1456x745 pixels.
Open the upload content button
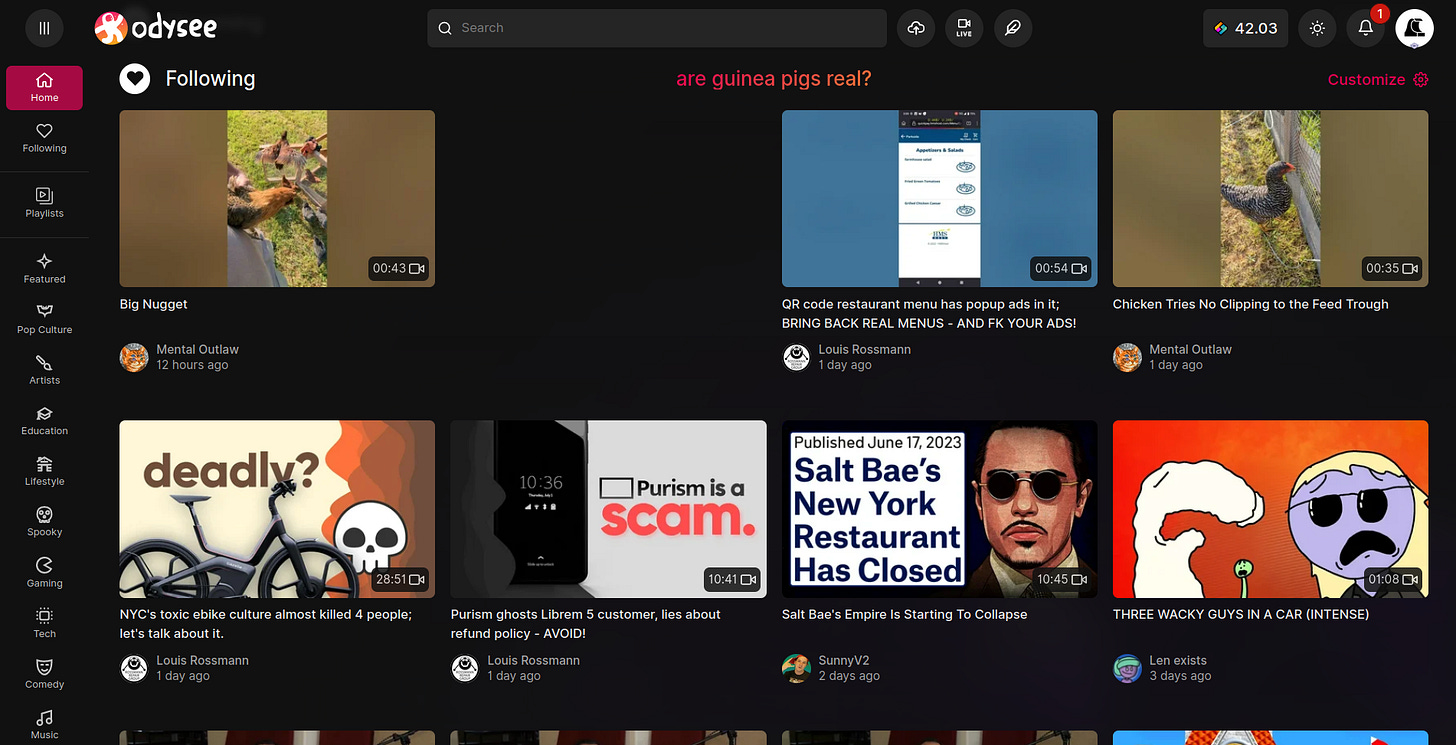(x=916, y=28)
